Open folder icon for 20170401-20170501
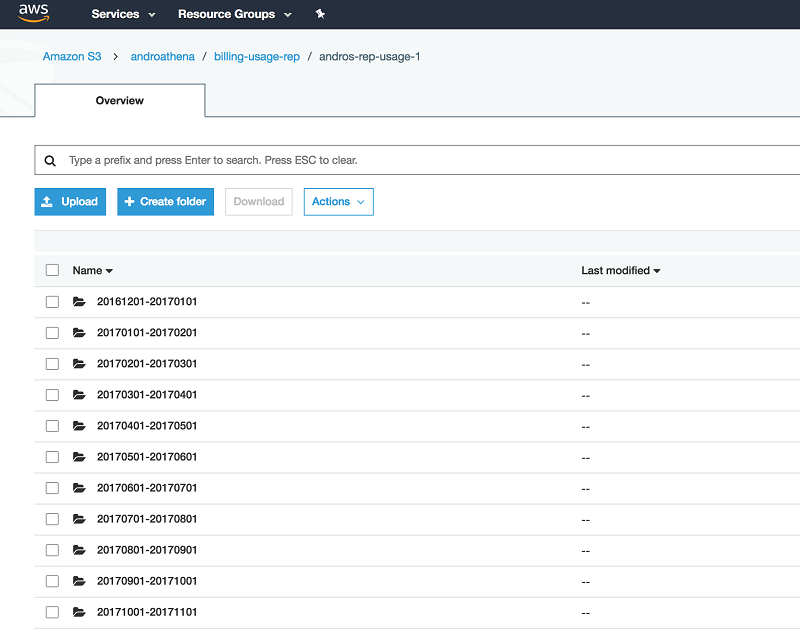 [79, 426]
